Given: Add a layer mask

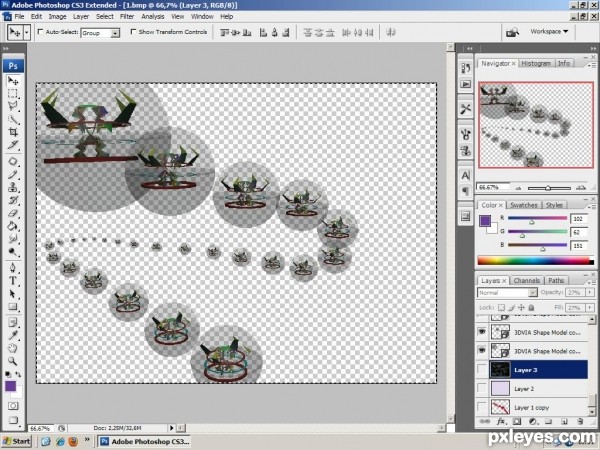Looking at the screenshot, I should click(517, 421).
